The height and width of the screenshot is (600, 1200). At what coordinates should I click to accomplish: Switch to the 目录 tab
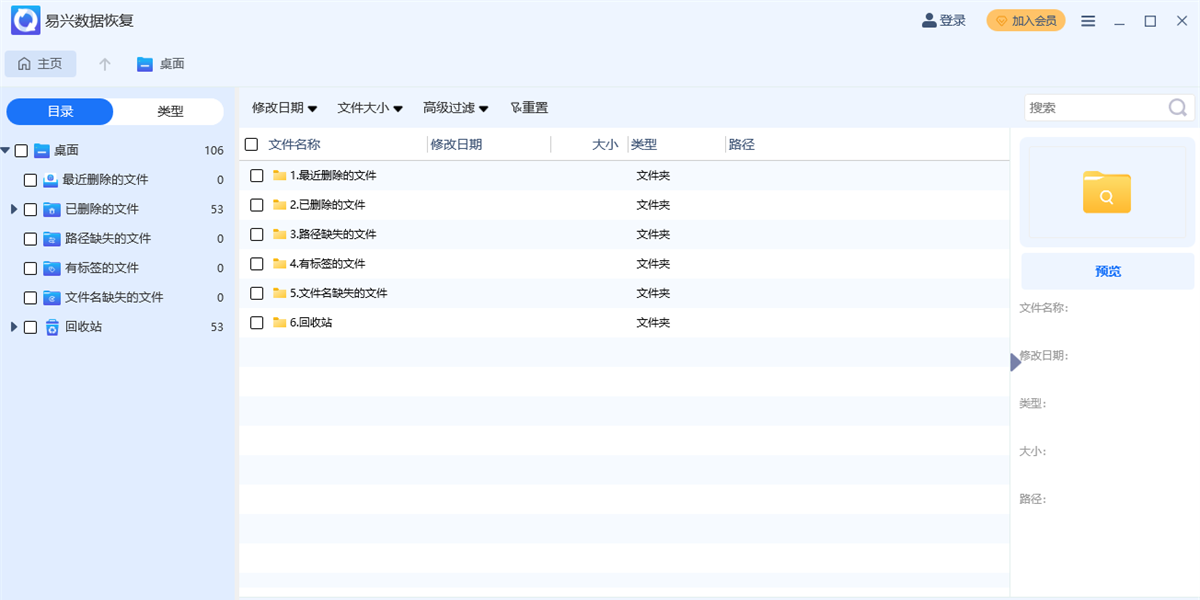60,111
